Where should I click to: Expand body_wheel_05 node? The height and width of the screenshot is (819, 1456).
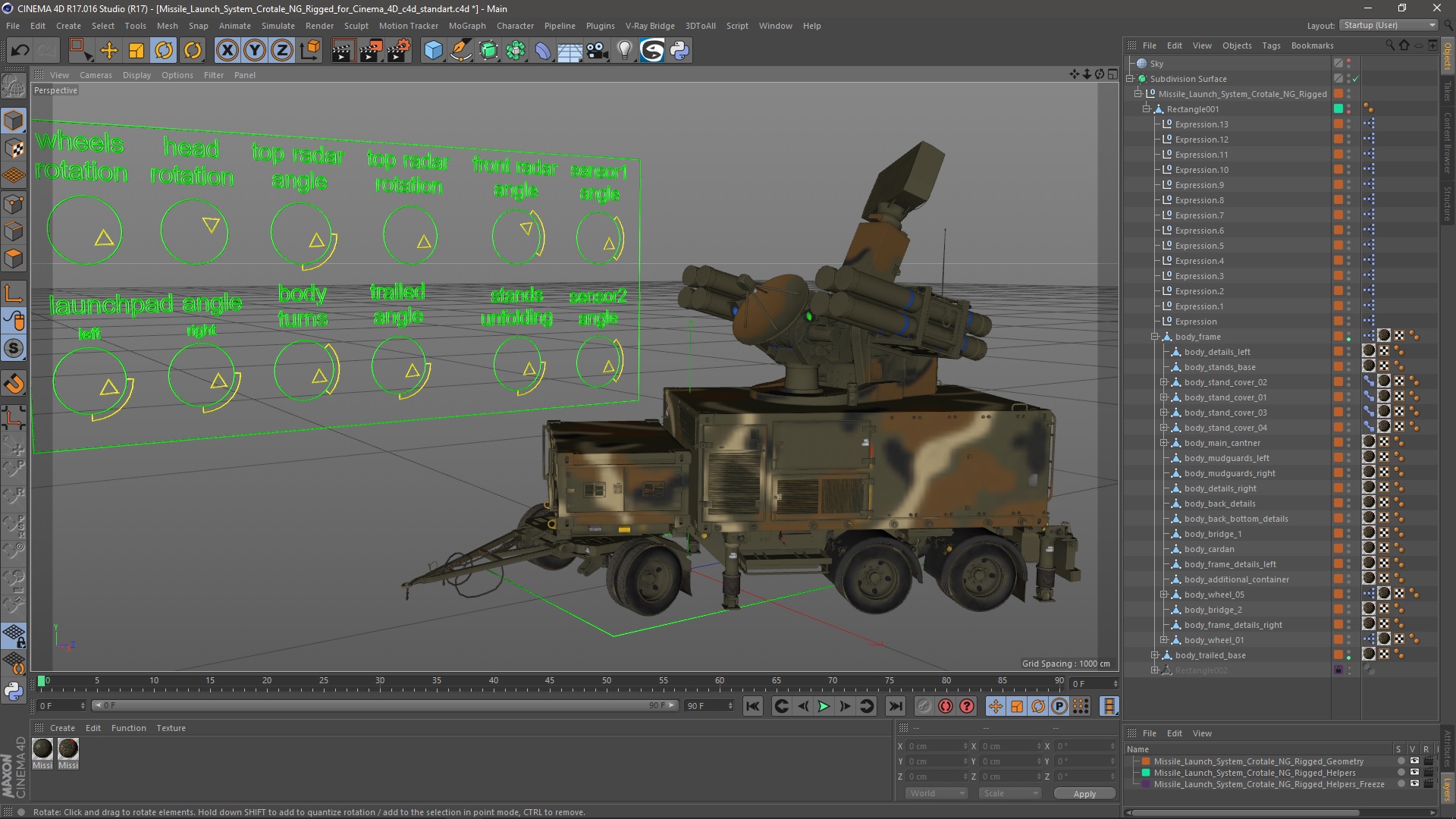pyautogui.click(x=1163, y=595)
